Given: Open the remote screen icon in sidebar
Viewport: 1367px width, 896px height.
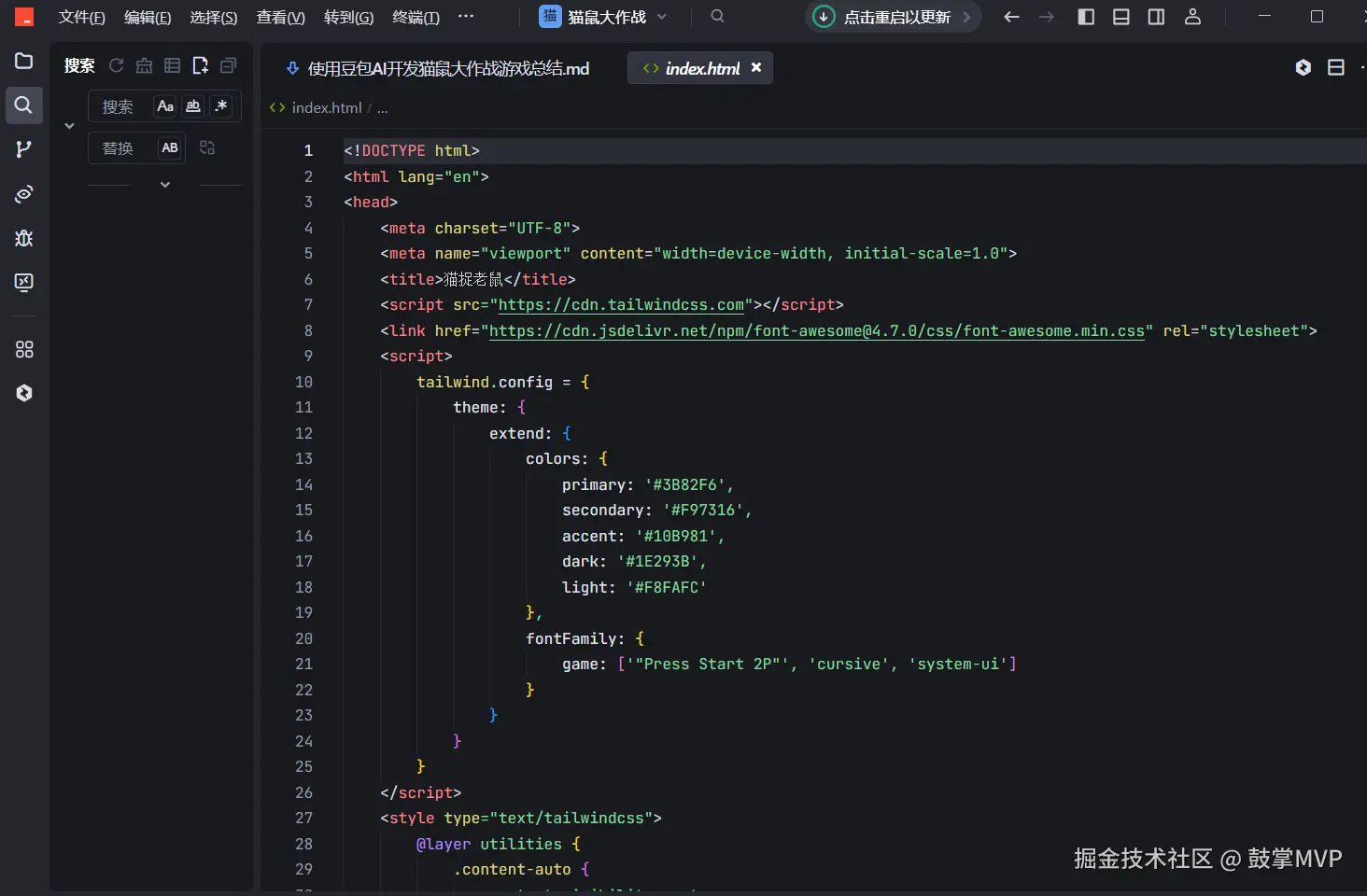Looking at the screenshot, I should [x=24, y=283].
